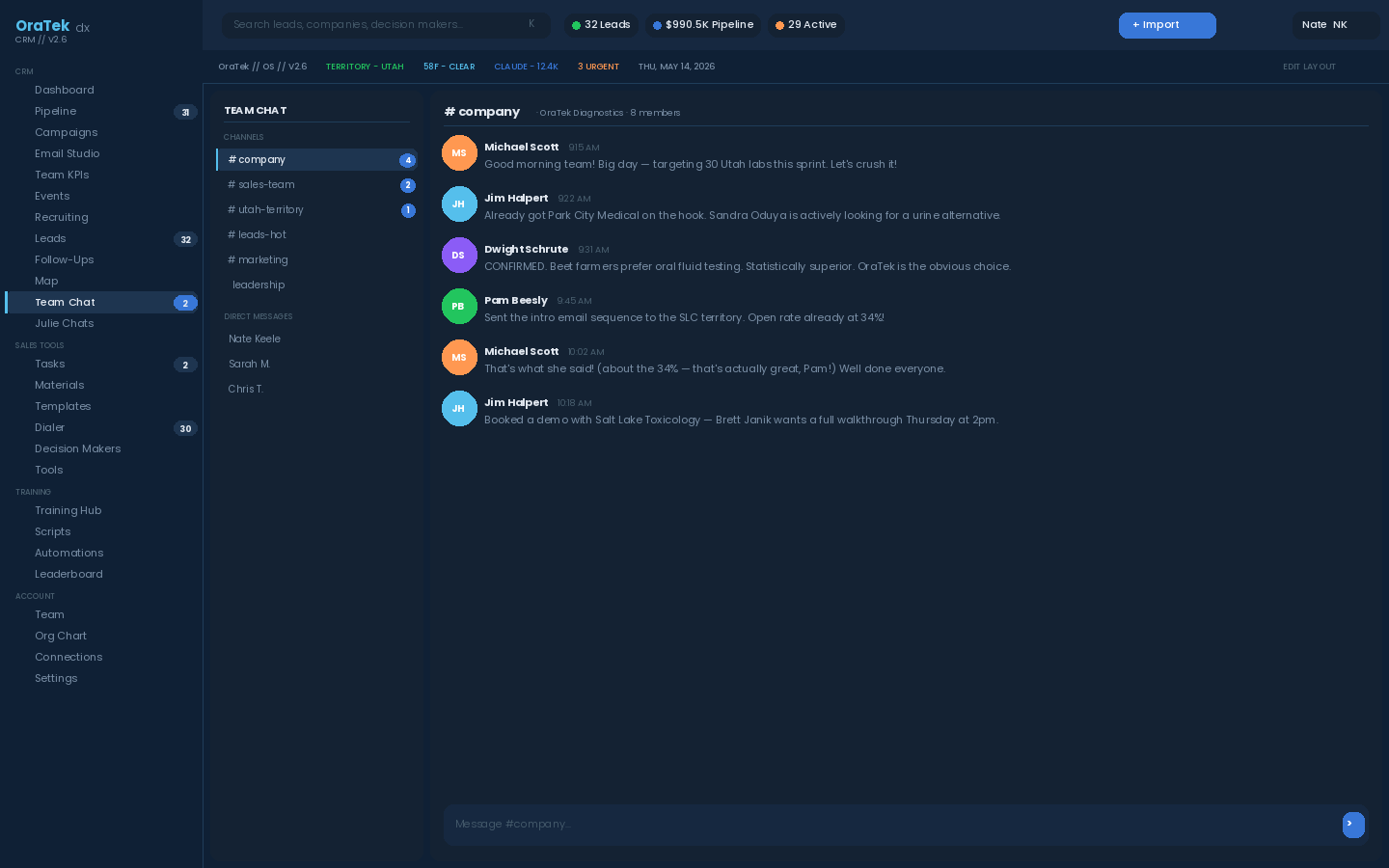Click the Tasks count badge 2
1389x868 pixels.
point(185,365)
